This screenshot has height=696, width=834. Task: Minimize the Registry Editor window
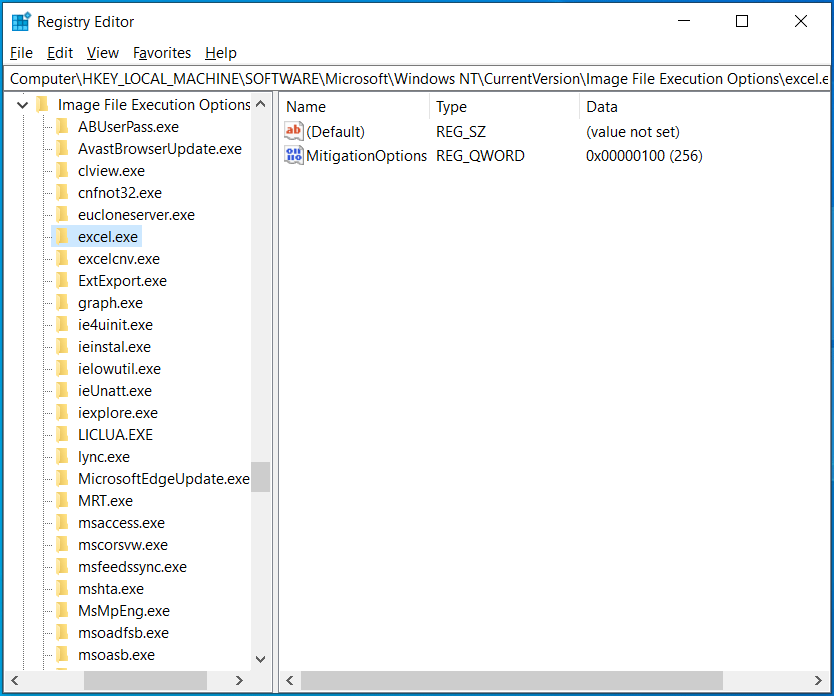(684, 21)
